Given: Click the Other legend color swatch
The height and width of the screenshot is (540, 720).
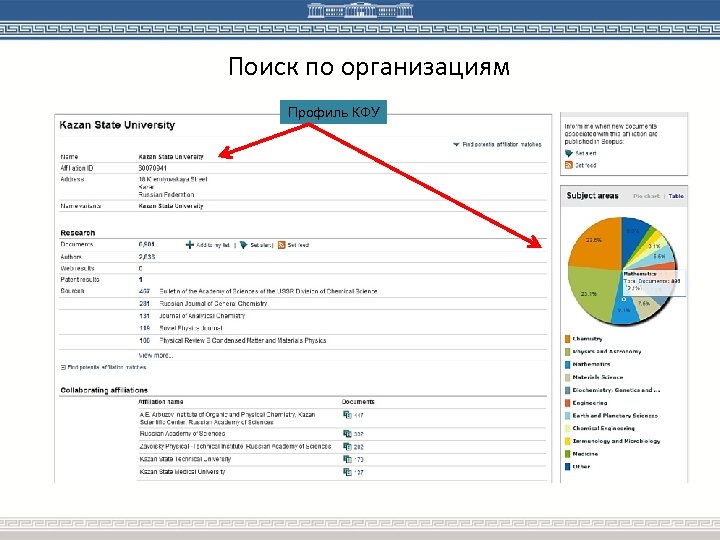Looking at the screenshot, I should [568, 467].
